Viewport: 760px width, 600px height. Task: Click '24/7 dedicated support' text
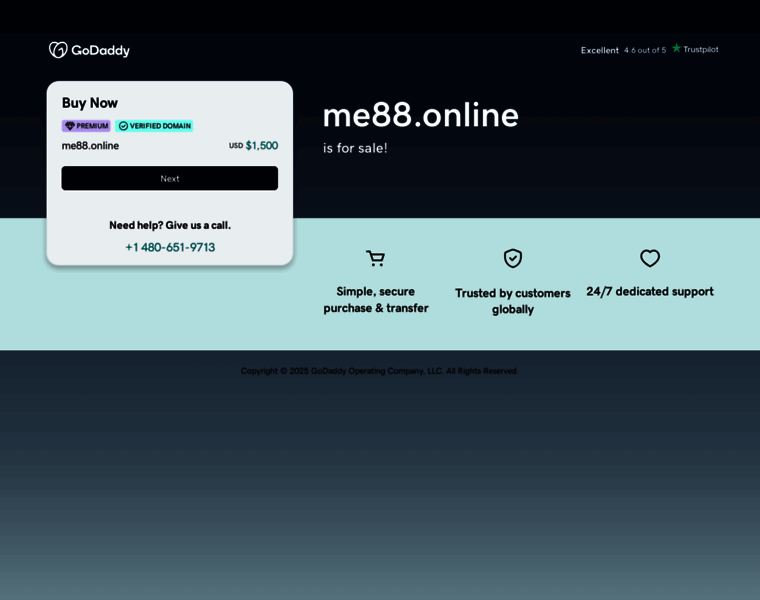pyautogui.click(x=650, y=291)
